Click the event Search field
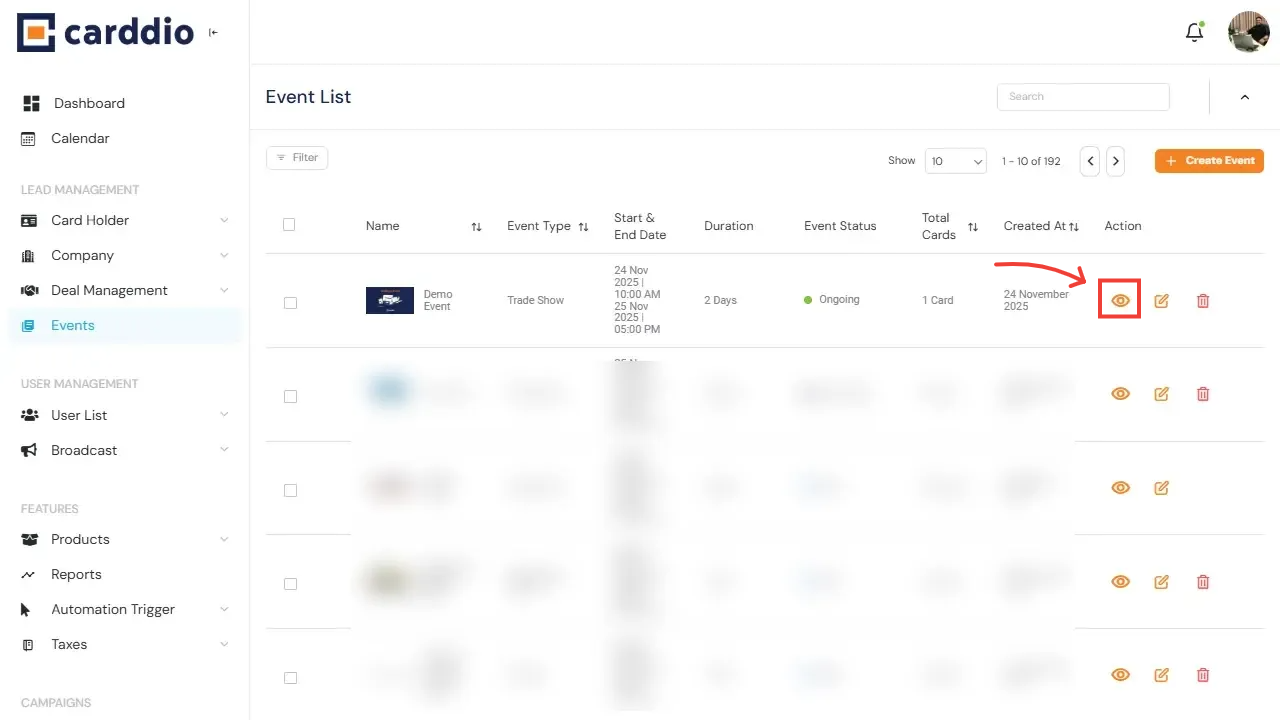1280x720 pixels. [x=1083, y=97]
